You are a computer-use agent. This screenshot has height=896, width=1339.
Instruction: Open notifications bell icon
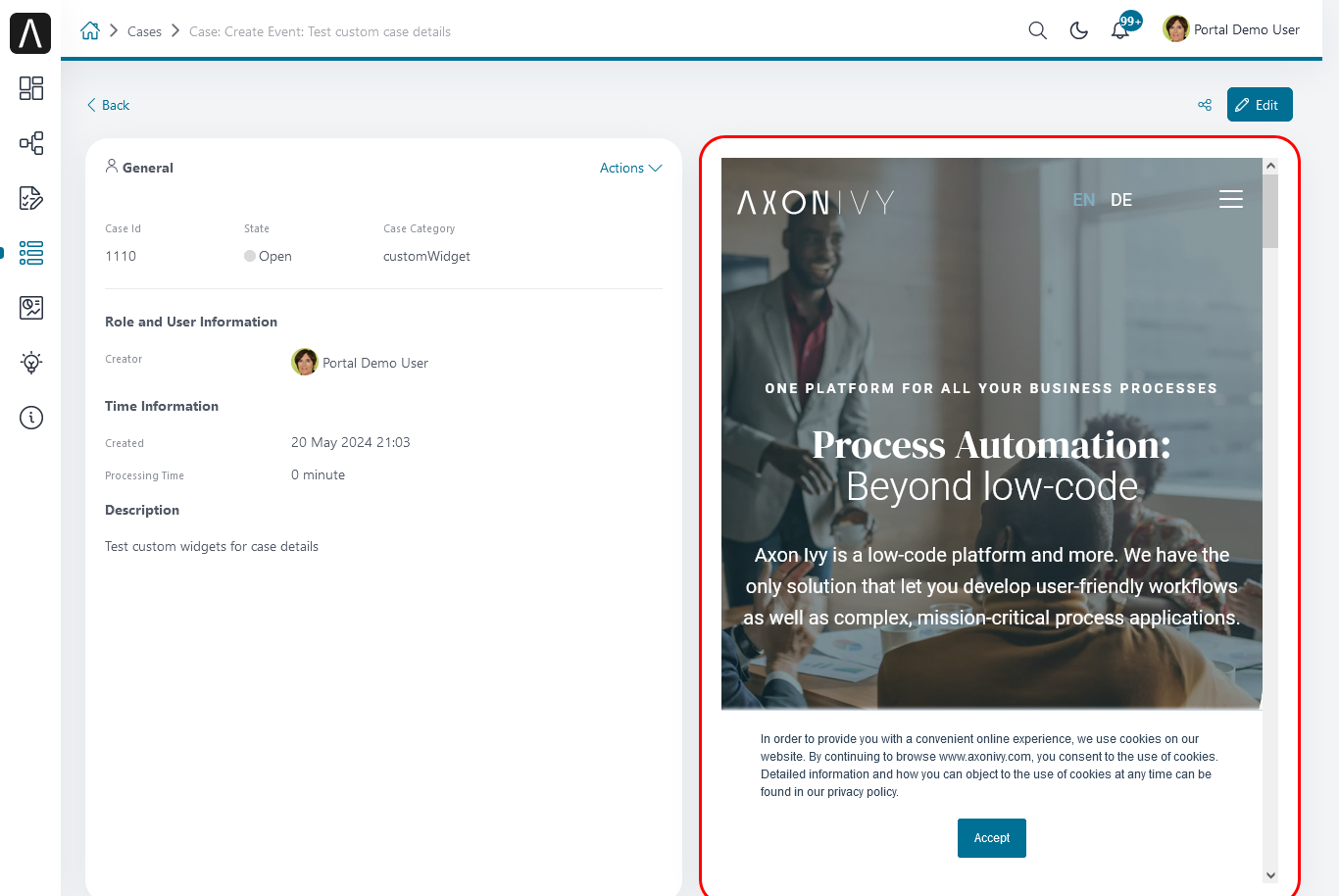(1120, 30)
